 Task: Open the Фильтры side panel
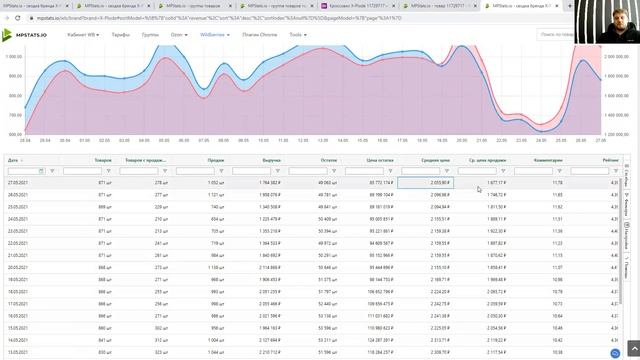point(627,205)
